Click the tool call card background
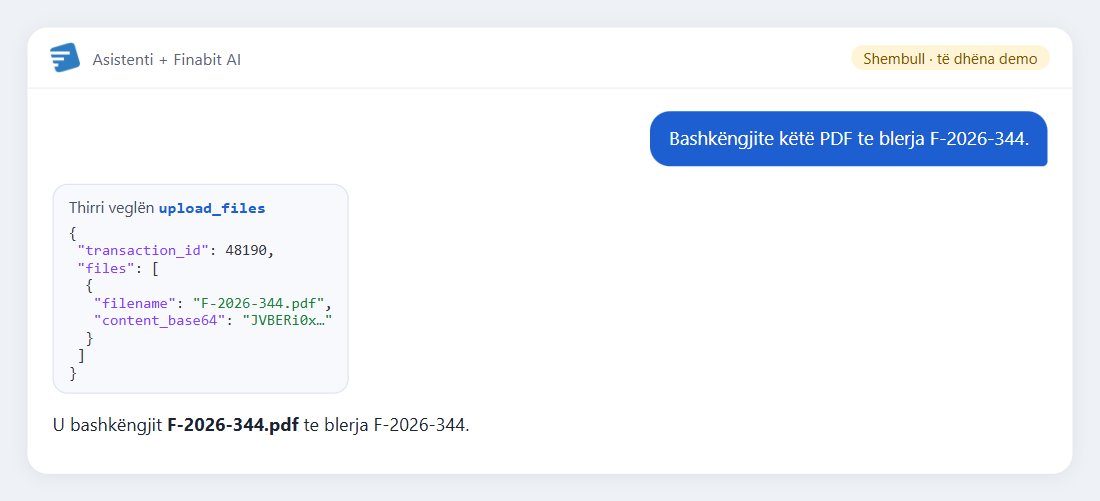This screenshot has height=501, width=1100. 201,288
